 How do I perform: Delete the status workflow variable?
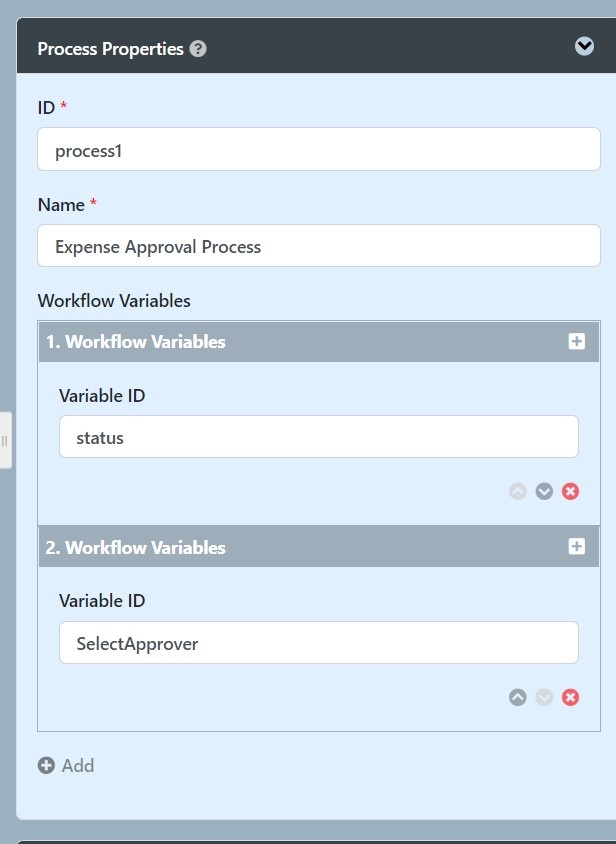point(570,491)
